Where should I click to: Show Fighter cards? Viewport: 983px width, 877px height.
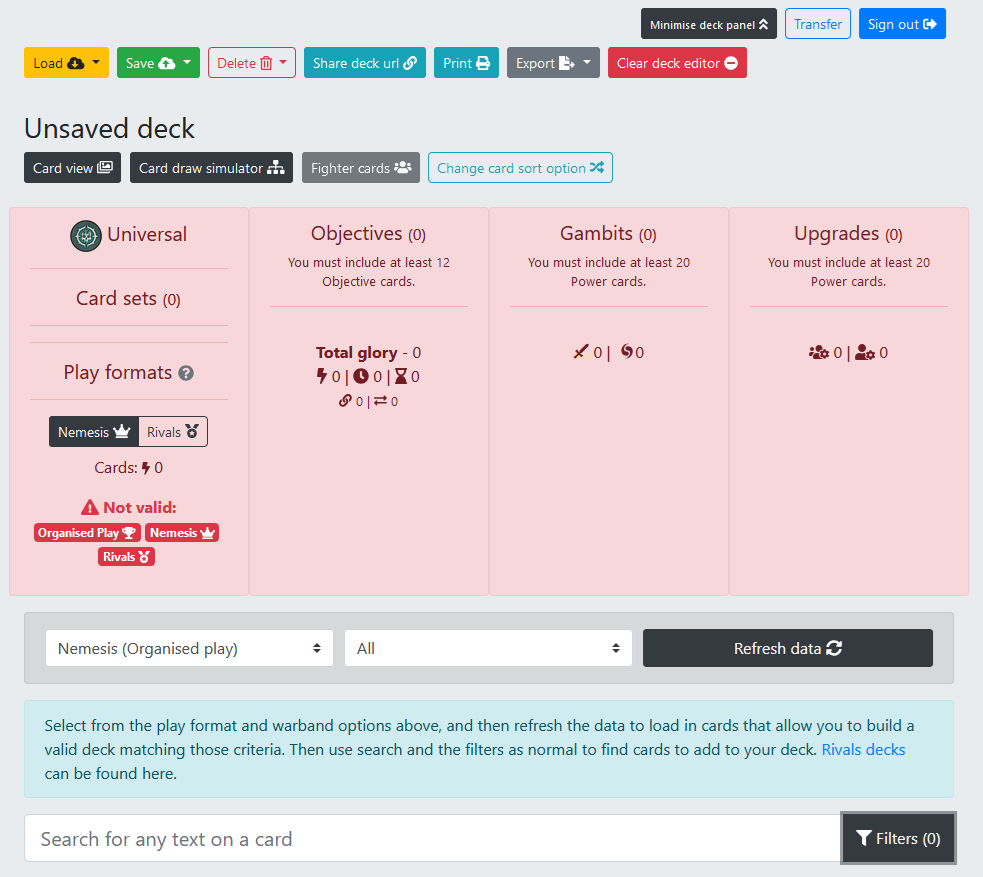361,168
